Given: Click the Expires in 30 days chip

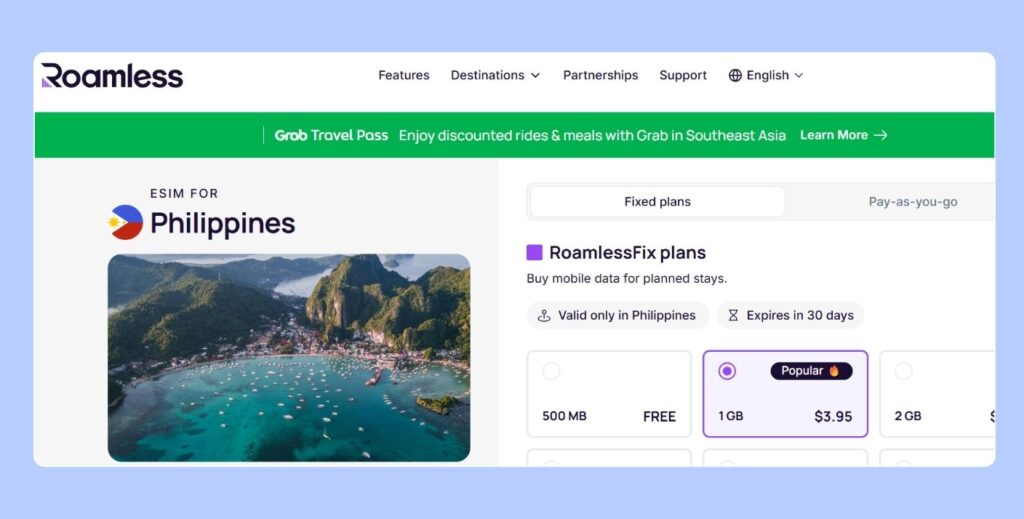Looking at the screenshot, I should pyautogui.click(x=790, y=316).
